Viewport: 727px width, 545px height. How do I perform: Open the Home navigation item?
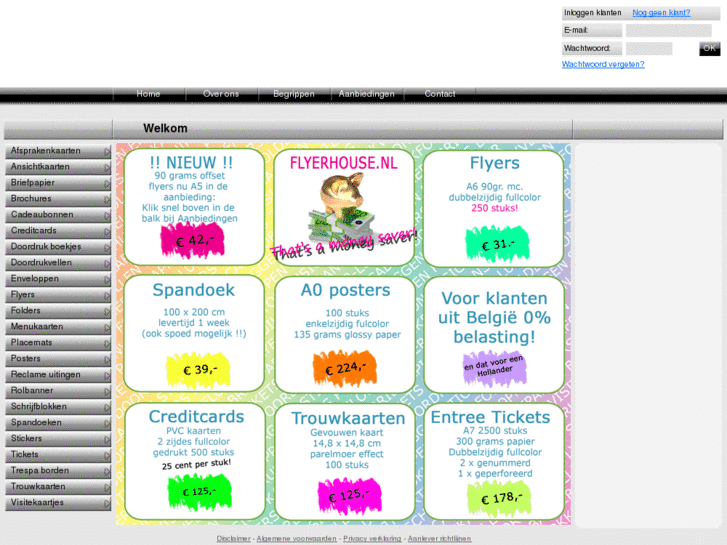click(148, 94)
